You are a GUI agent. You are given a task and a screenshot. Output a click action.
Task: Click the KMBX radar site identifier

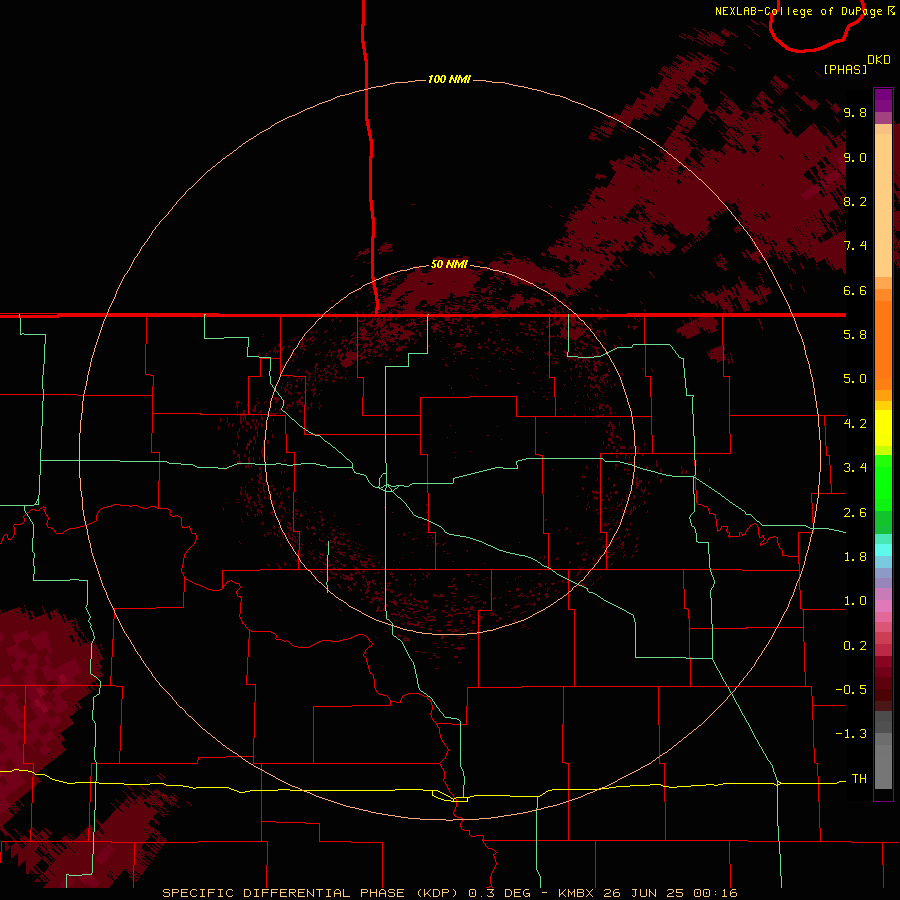(x=576, y=893)
